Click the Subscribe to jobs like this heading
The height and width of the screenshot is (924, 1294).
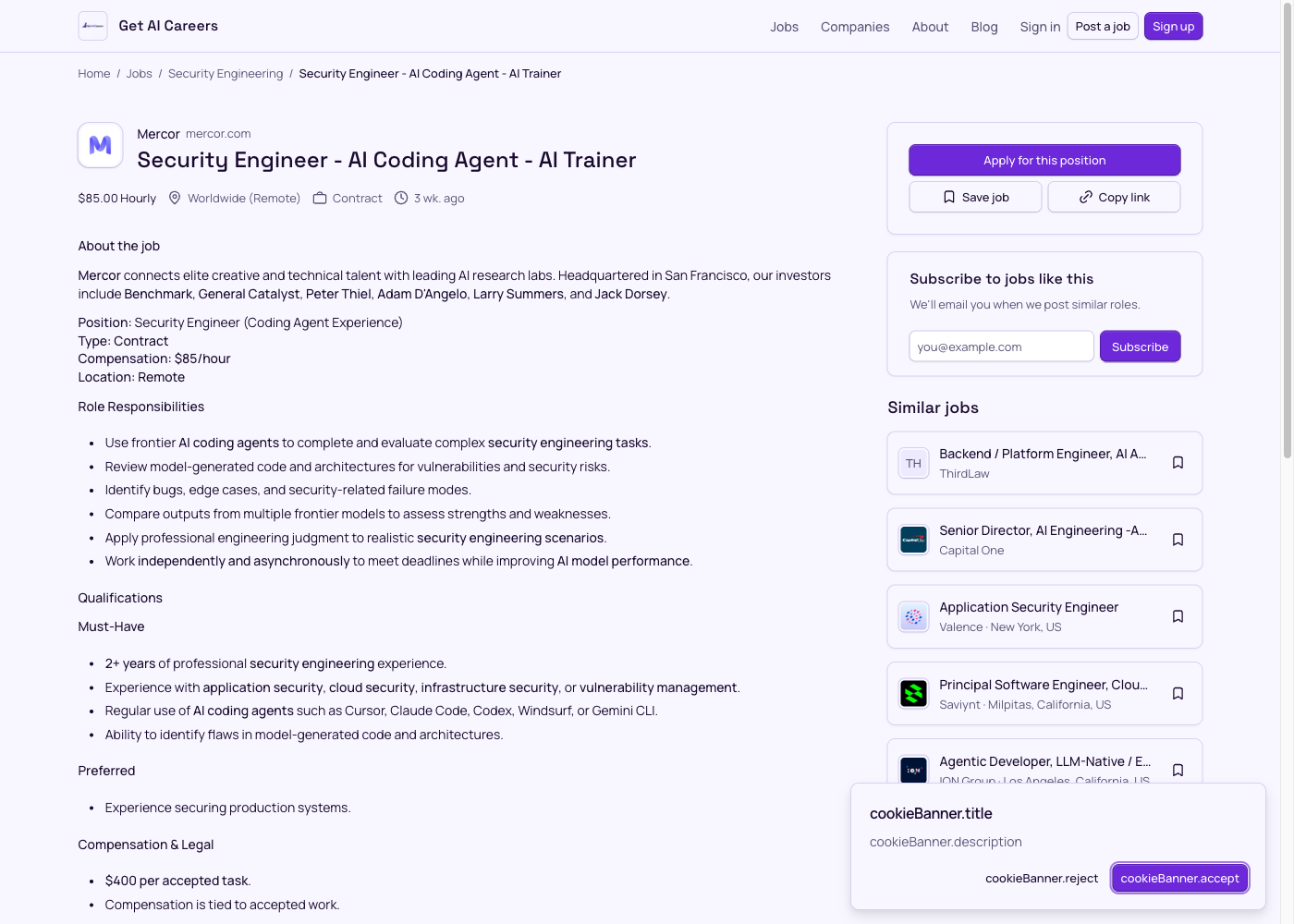1001,279
